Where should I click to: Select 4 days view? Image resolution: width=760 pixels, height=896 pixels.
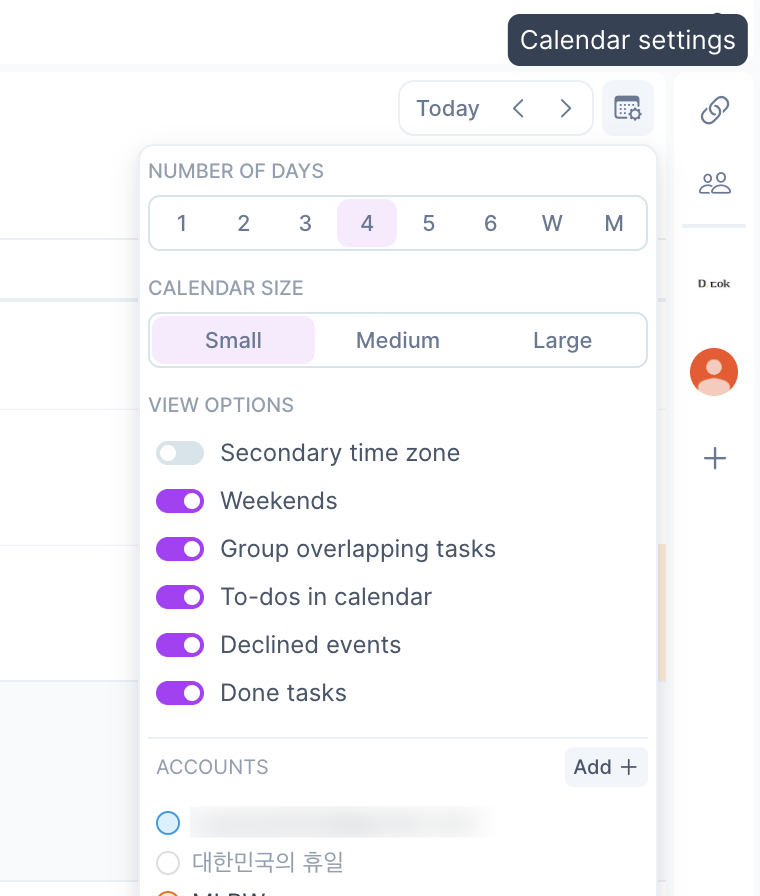coord(367,223)
